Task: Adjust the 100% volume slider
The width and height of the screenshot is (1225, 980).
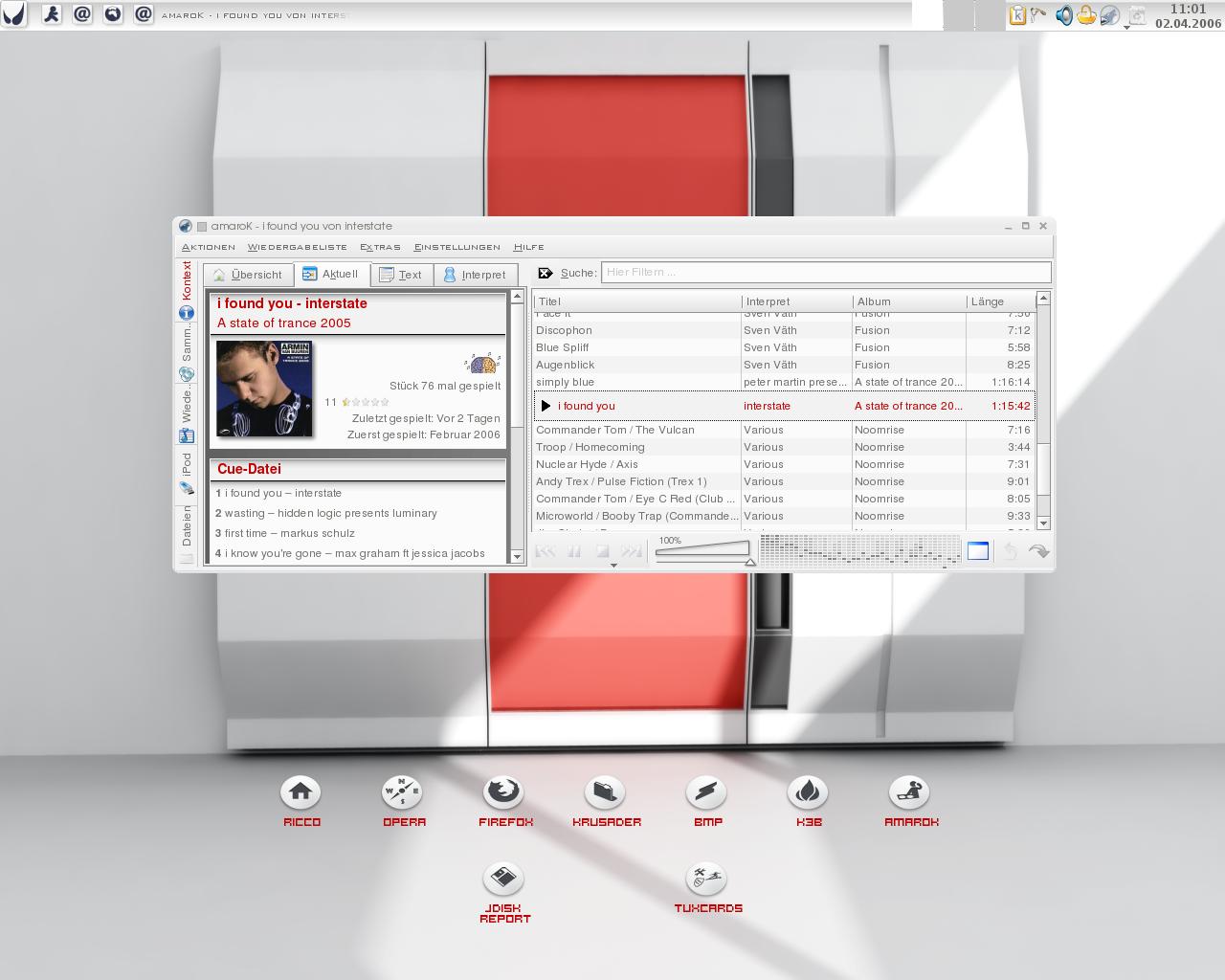Action: point(704,551)
